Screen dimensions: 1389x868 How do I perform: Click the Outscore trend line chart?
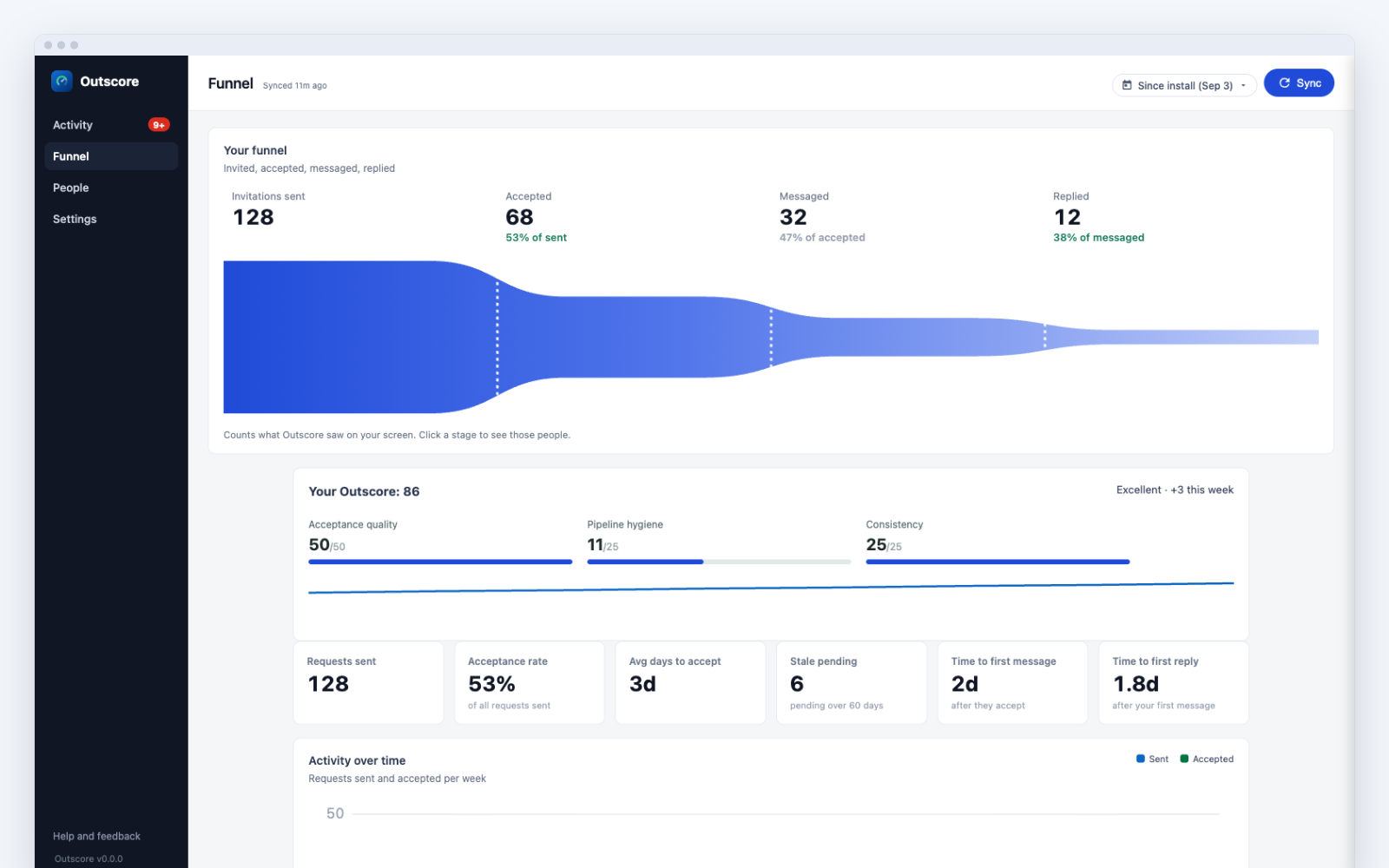(x=771, y=588)
